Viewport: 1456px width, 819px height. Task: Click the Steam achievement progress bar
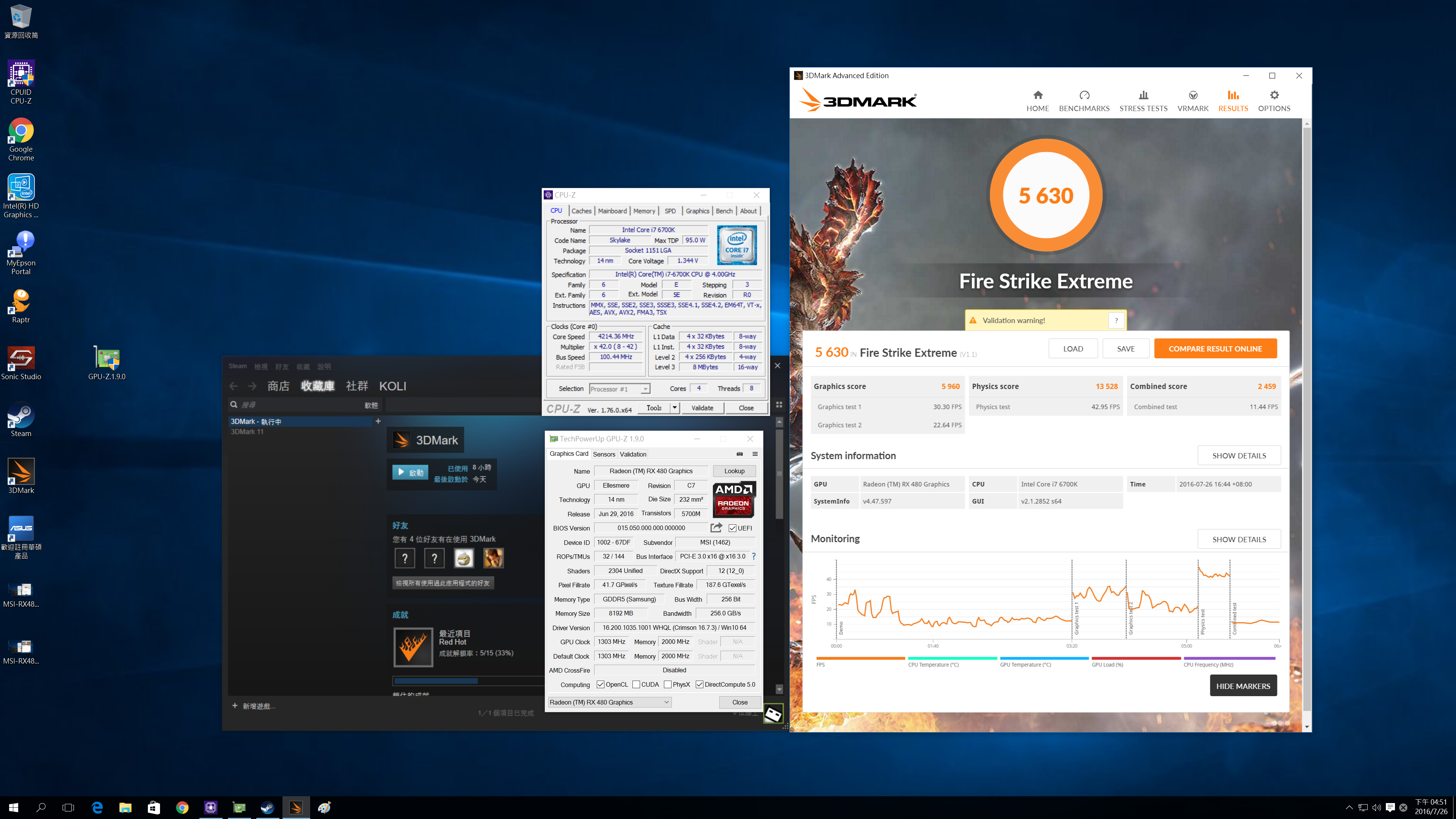coord(468,681)
